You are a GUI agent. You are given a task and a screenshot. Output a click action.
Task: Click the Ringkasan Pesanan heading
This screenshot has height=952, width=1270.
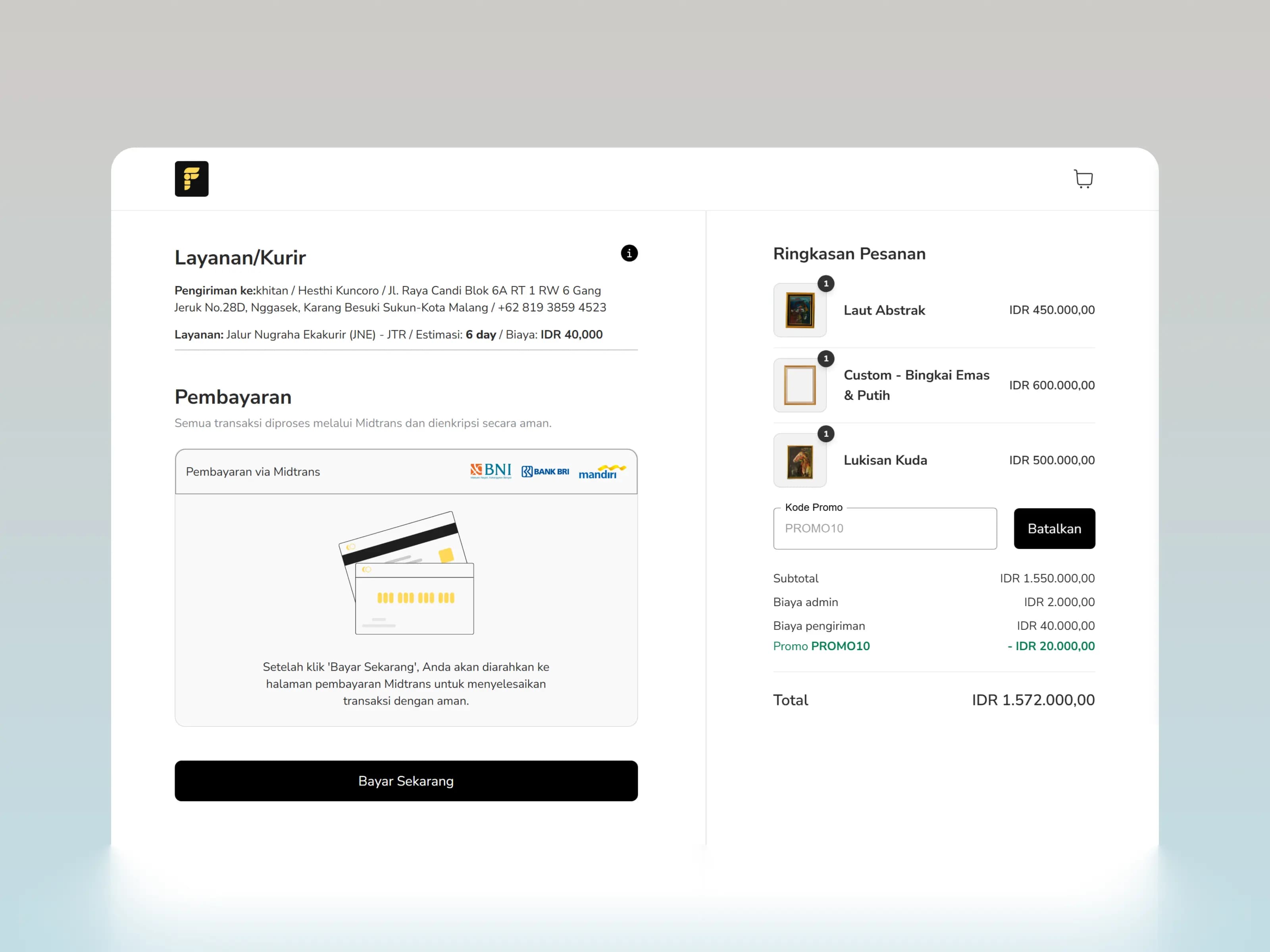[x=849, y=253]
